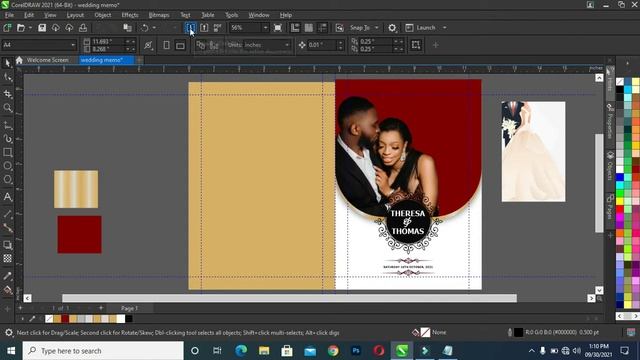Image resolution: width=640 pixels, height=360 pixels.
Task: Select the Drop Shadow tool
Action: (7, 245)
